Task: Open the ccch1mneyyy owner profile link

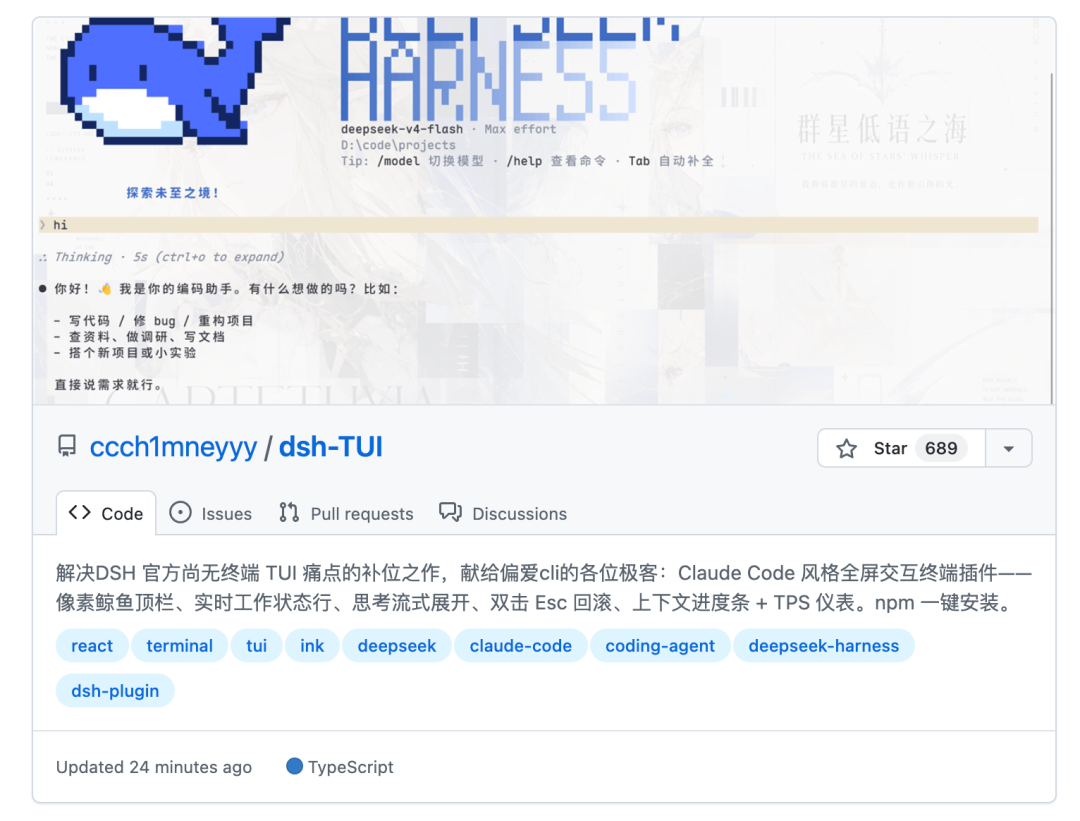Action: 173,447
